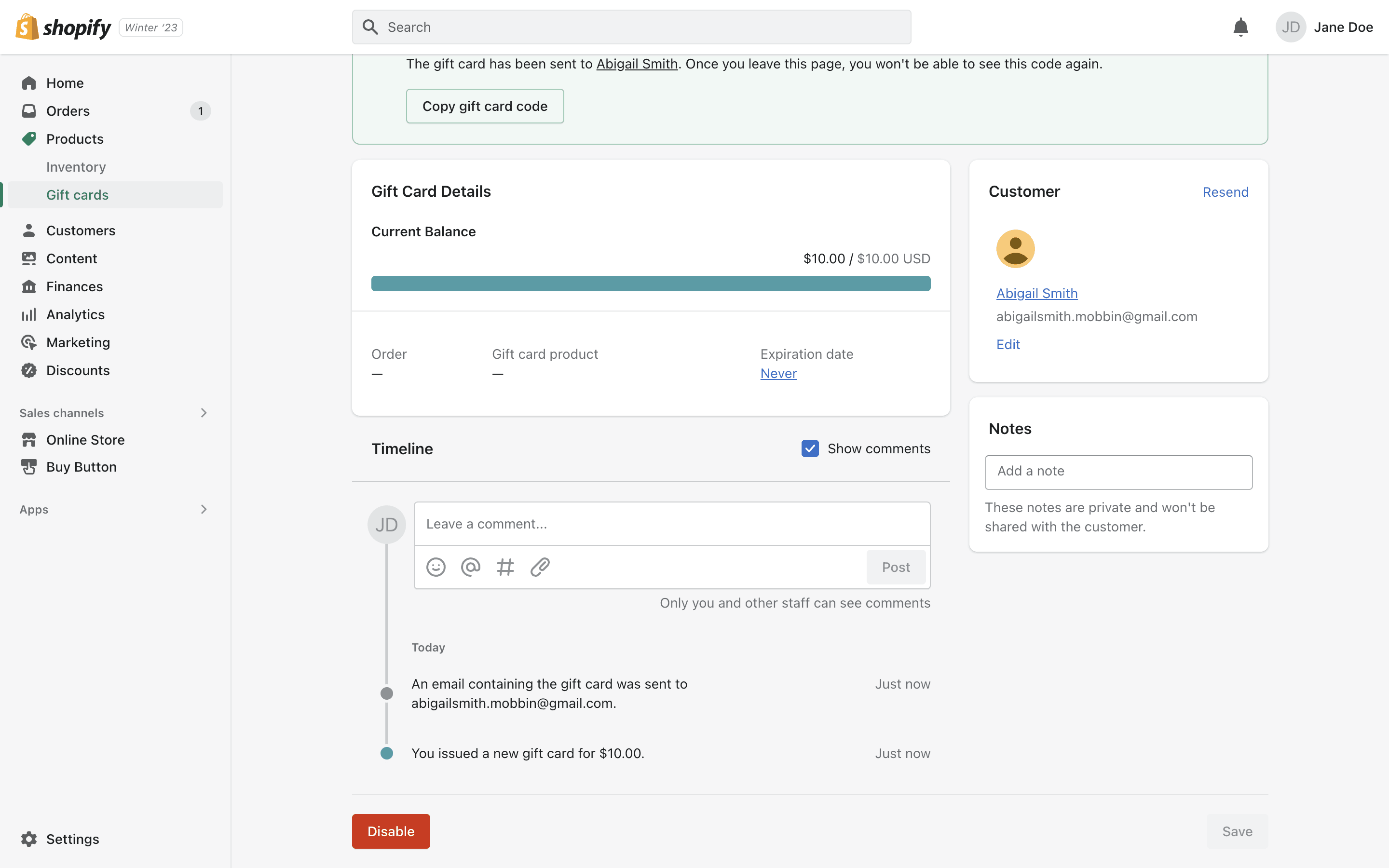
Task: Go to Inventory under Products
Action: click(x=76, y=166)
